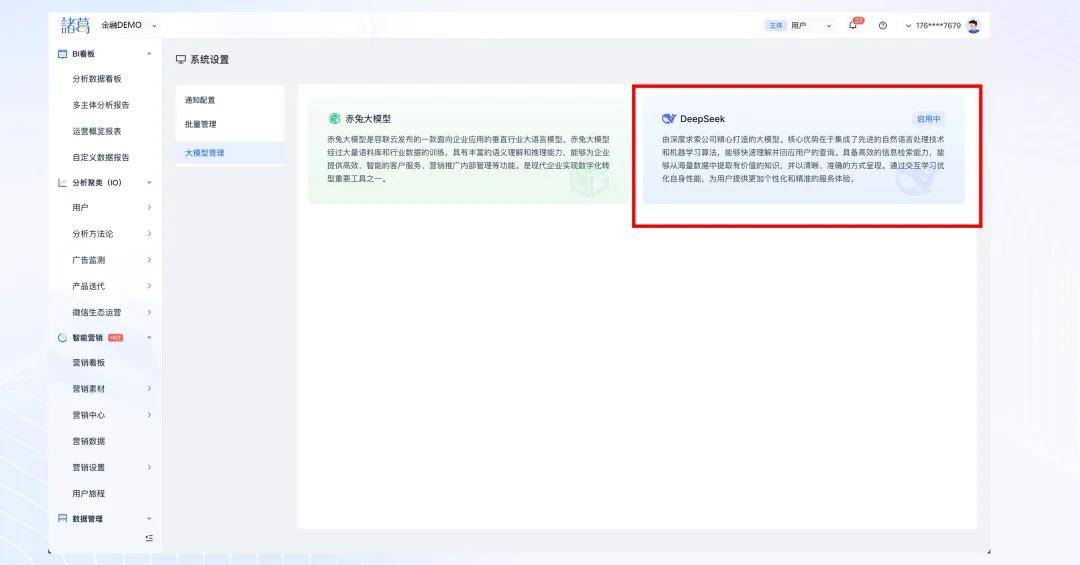This screenshot has height=565, width=1080.
Task: Click the 諸葛 logo in the header
Action: (75, 25)
